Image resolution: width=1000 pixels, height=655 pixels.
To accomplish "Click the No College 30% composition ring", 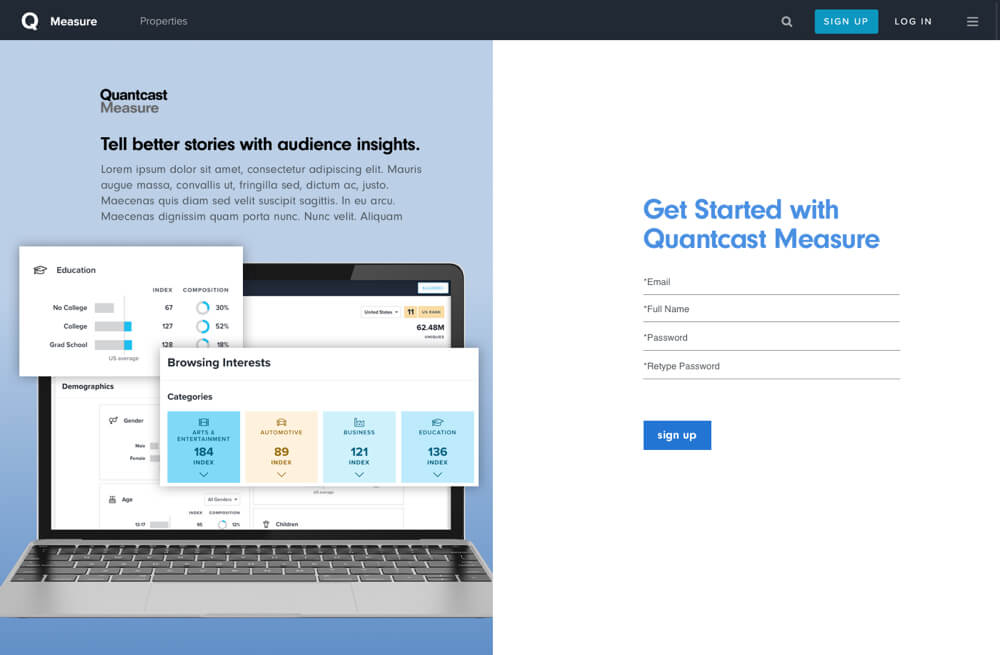I will (x=203, y=308).
